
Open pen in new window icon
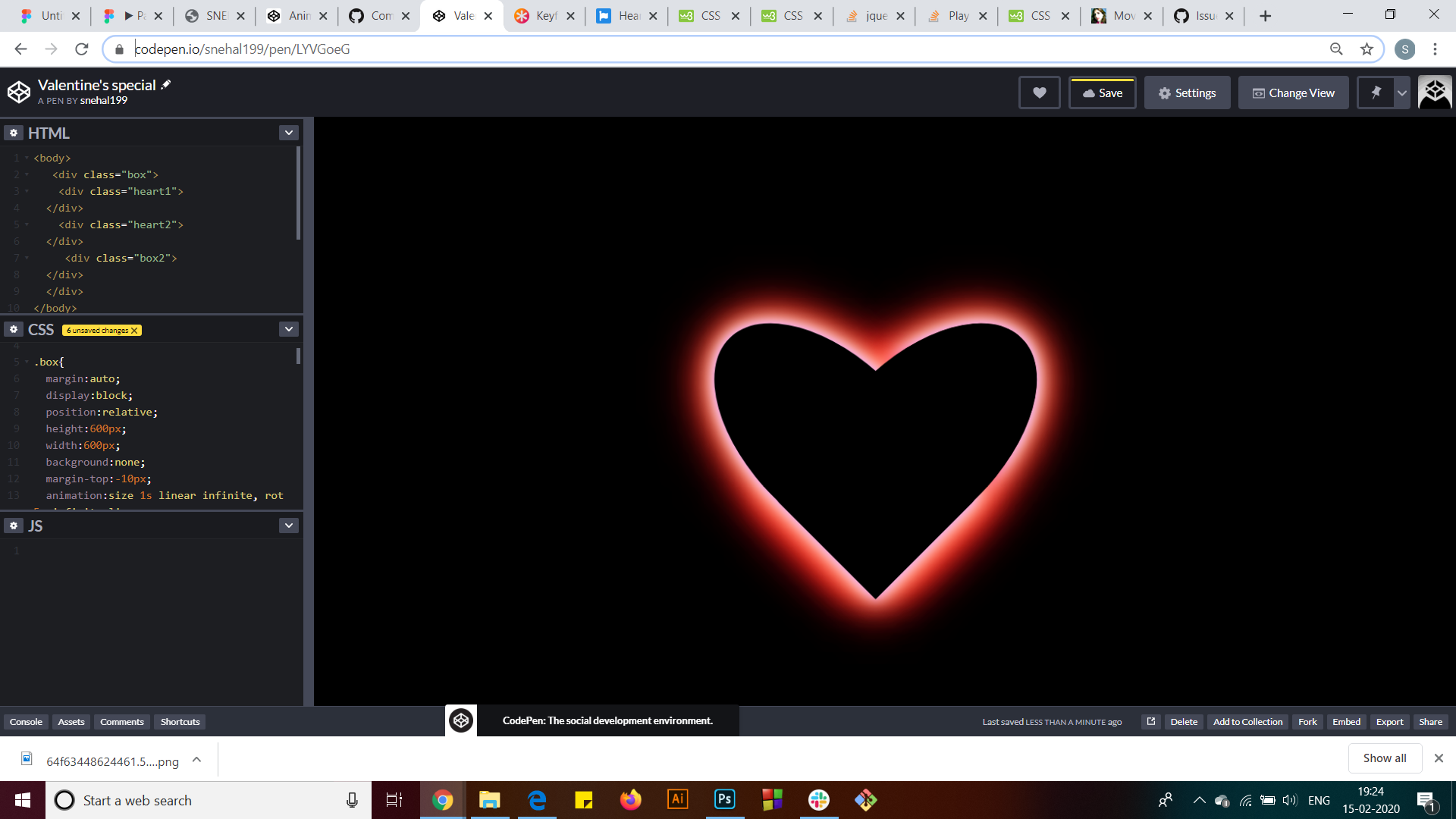tap(1150, 721)
